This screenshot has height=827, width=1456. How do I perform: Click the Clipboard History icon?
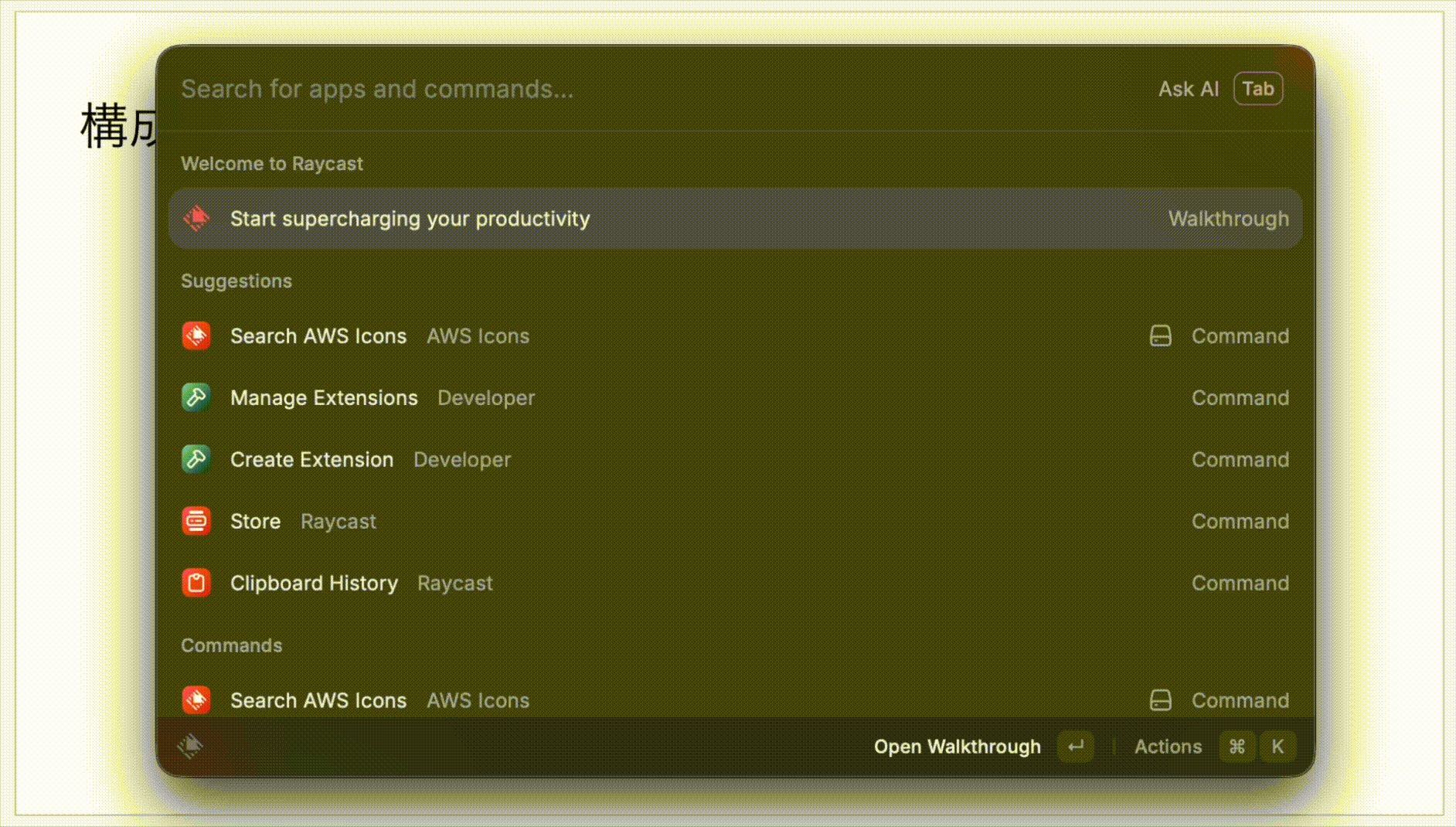point(196,584)
